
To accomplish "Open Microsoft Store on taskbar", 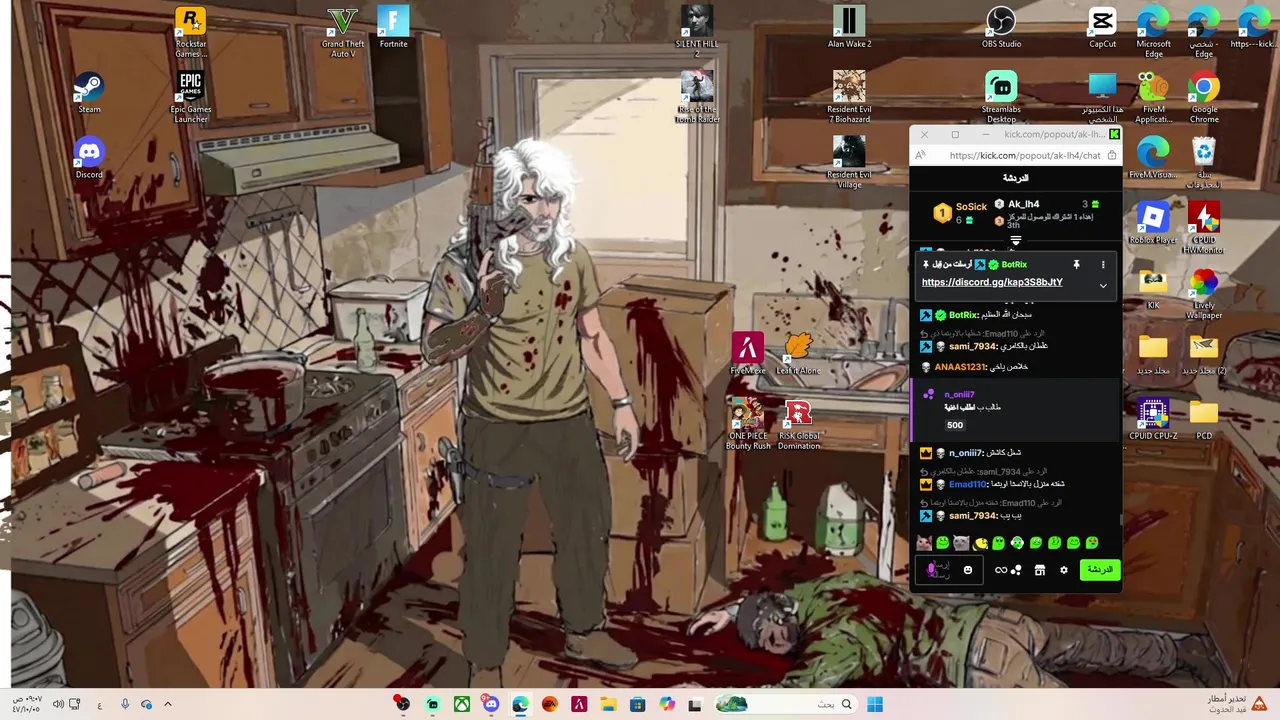I will (x=637, y=704).
